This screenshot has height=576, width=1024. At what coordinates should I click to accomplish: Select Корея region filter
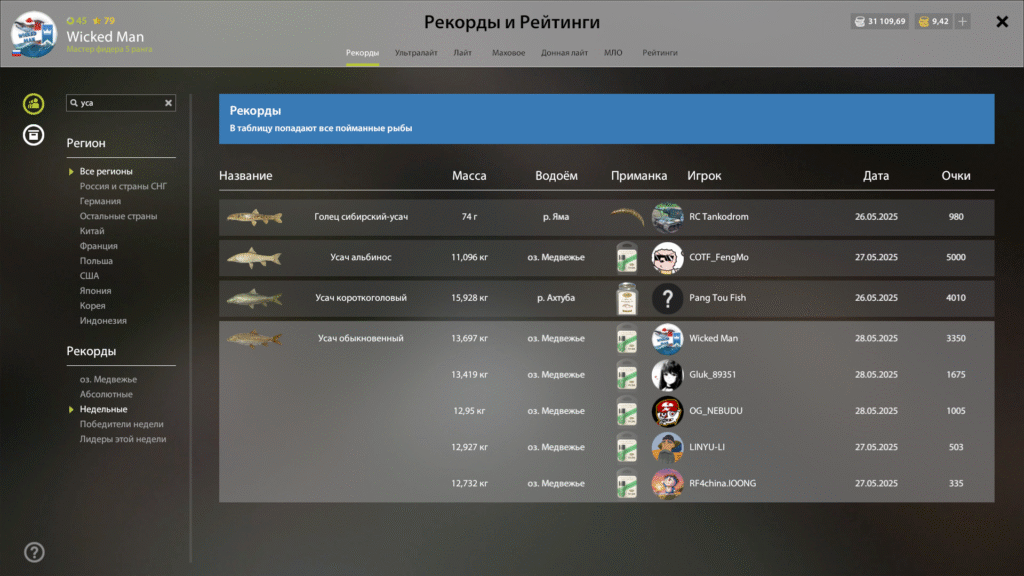pyautogui.click(x=92, y=306)
